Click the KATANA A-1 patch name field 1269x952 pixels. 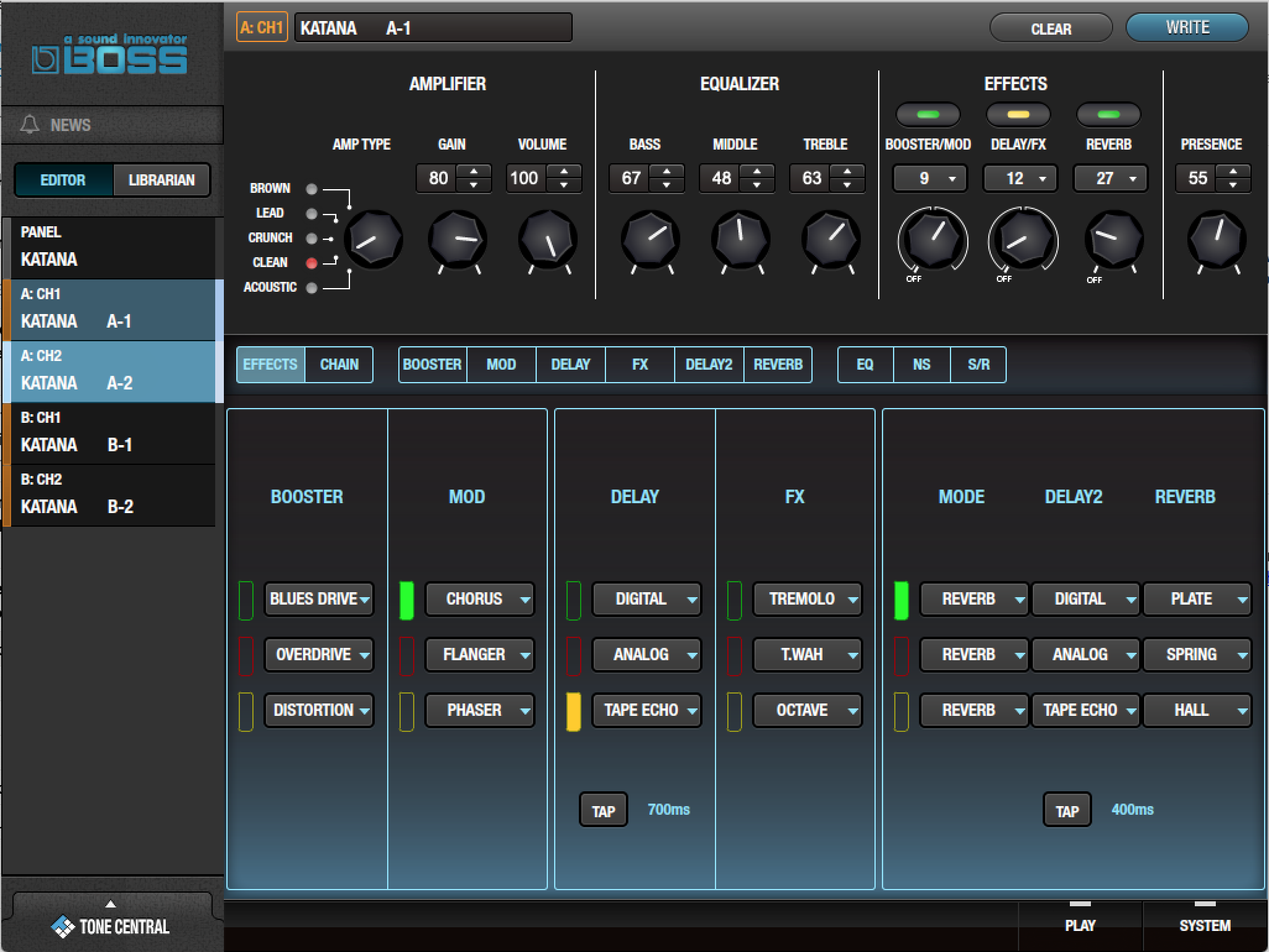[x=433, y=28]
